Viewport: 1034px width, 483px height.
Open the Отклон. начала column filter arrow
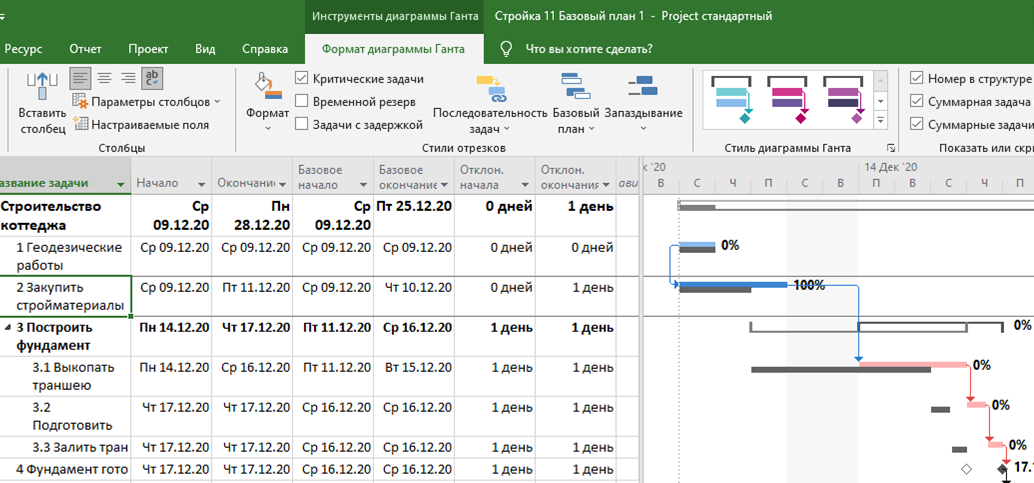[525, 184]
